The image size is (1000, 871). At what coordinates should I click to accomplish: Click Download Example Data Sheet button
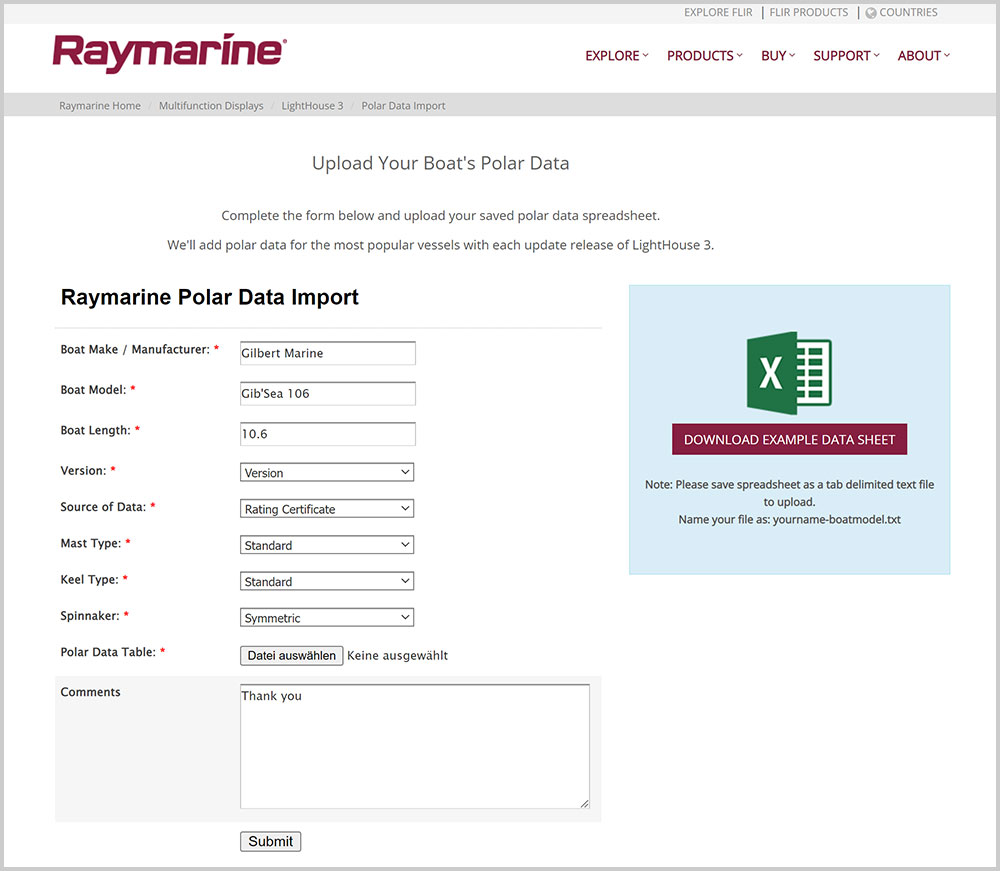(789, 440)
